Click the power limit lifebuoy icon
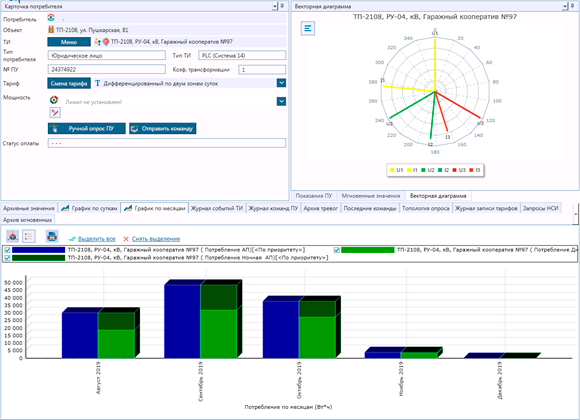Viewport: 580px width, 420px height. click(x=54, y=100)
